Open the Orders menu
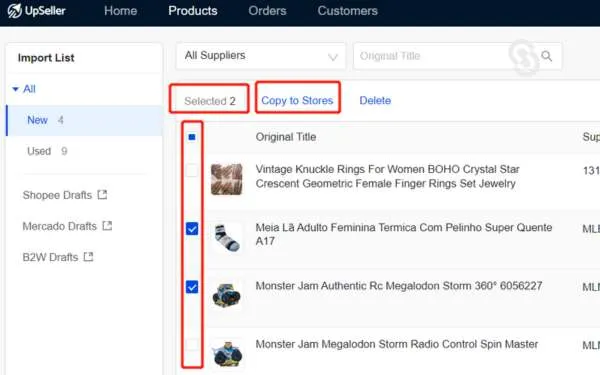This screenshot has width=600, height=375. (267, 11)
